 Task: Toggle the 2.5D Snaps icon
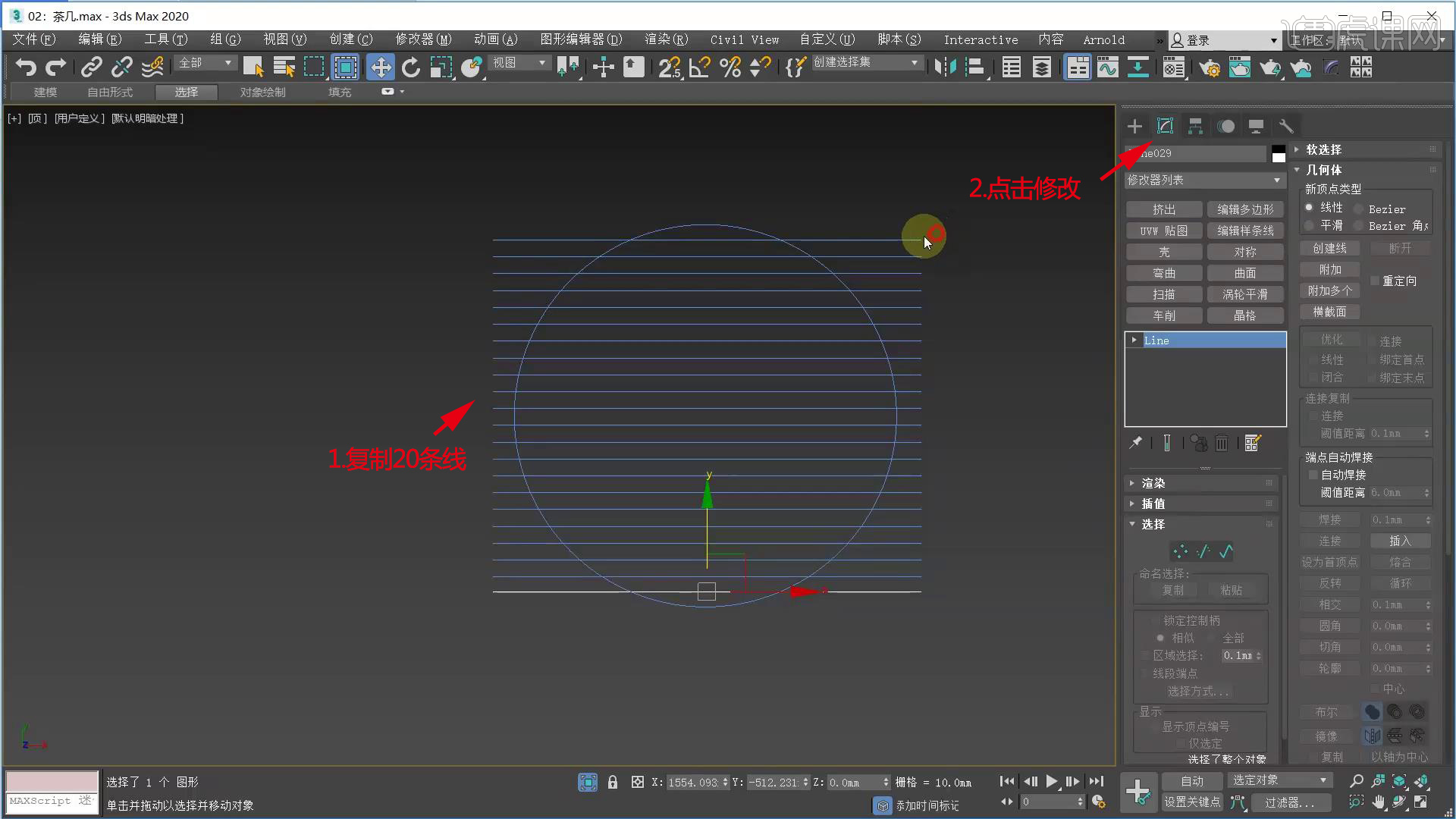[670, 67]
